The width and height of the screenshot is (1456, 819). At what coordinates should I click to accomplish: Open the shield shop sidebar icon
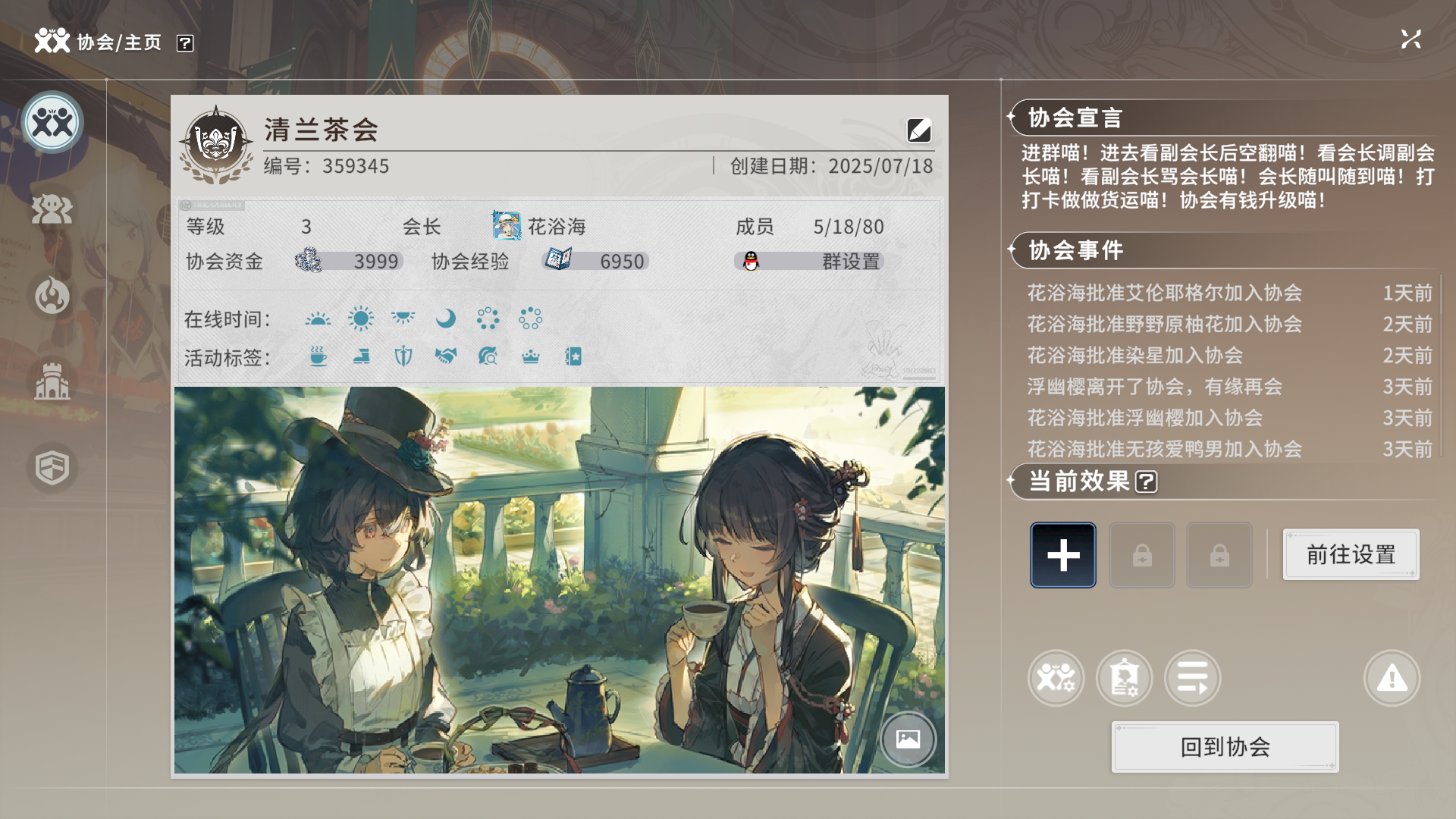[x=52, y=467]
